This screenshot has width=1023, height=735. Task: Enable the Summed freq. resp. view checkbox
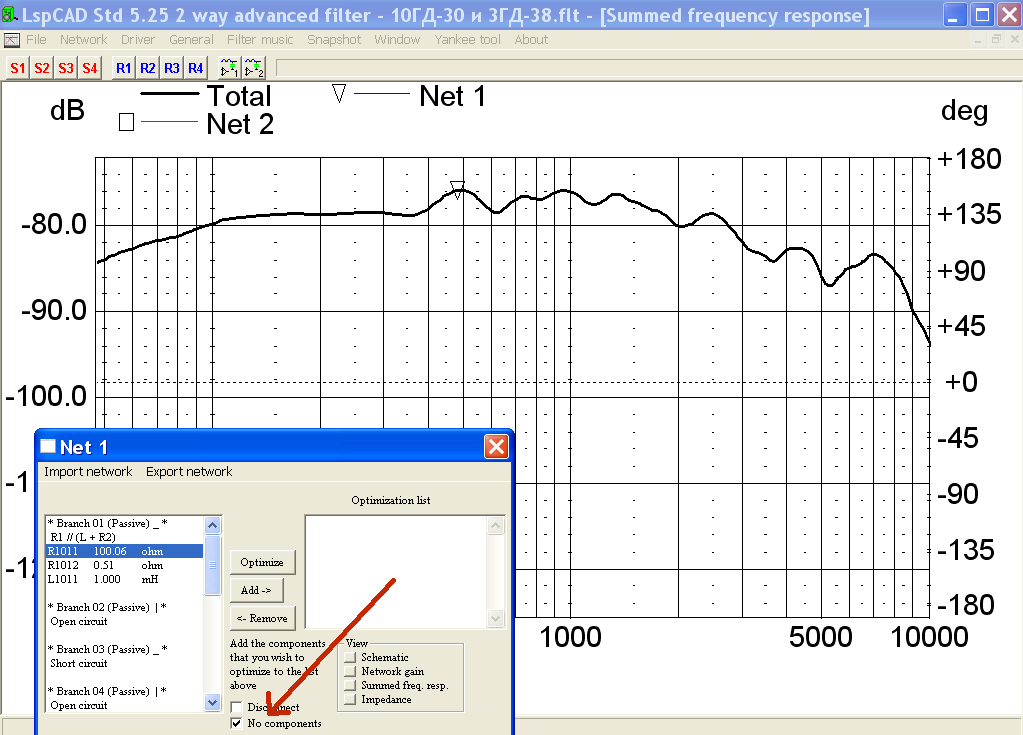pos(351,685)
